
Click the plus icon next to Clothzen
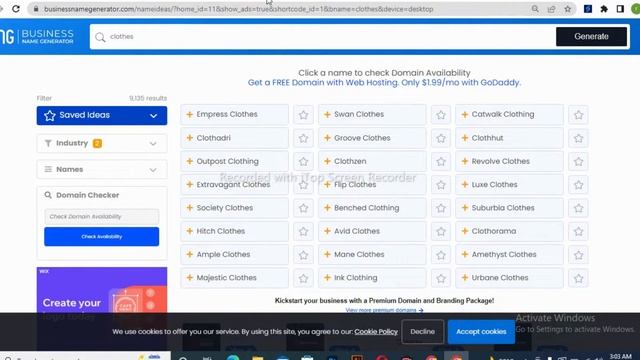pyautogui.click(x=327, y=161)
